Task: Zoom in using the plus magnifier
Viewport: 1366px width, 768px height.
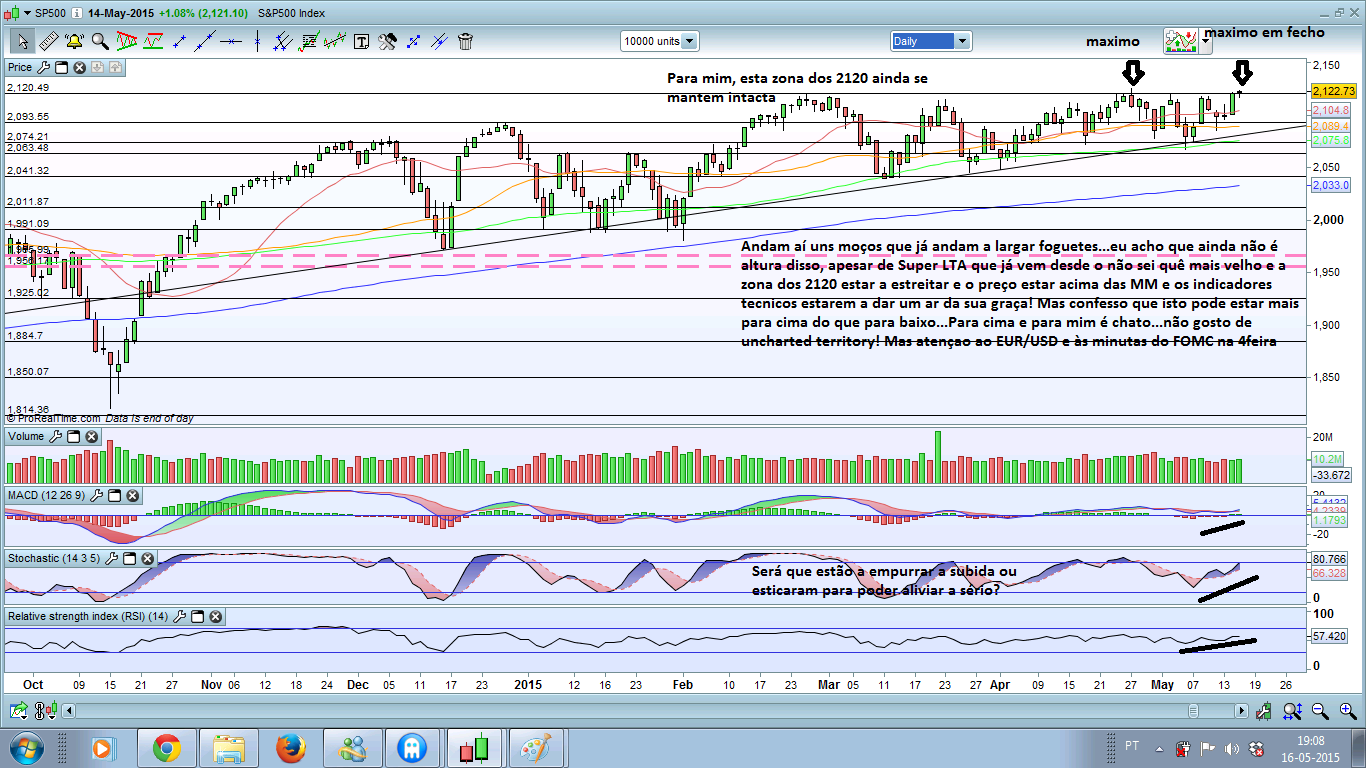Action: (1346, 710)
